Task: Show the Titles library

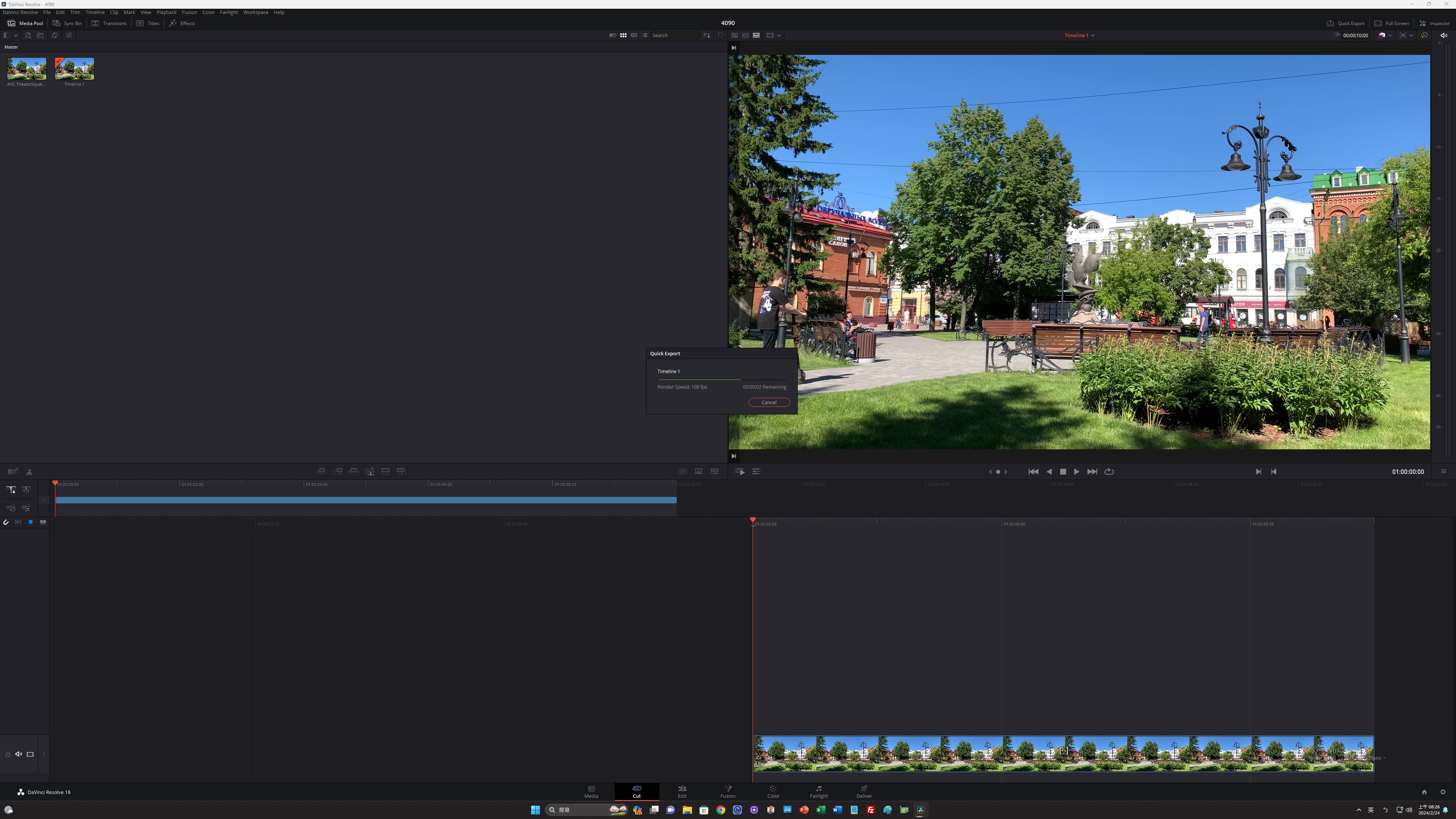Action: point(147,23)
